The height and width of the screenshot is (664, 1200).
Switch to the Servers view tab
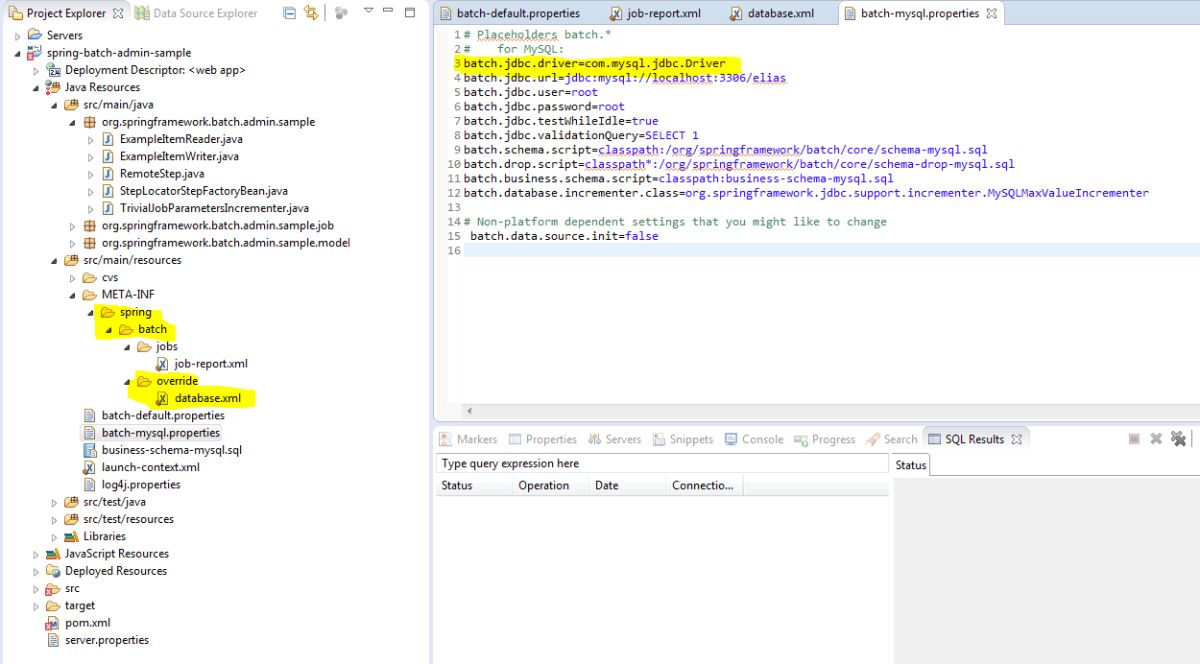(x=614, y=439)
